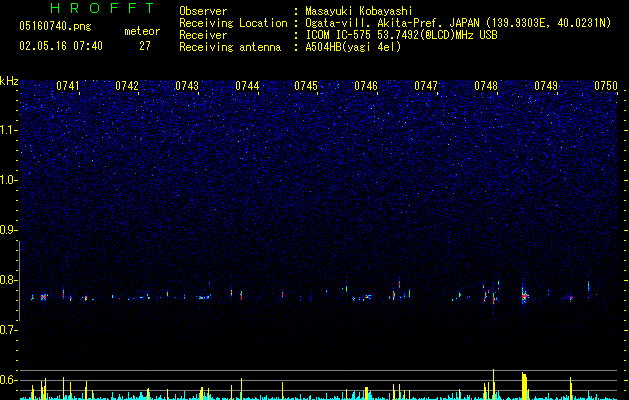Click the wide yellow intensity bar before 0749
The image size is (629, 400).
point(524,386)
